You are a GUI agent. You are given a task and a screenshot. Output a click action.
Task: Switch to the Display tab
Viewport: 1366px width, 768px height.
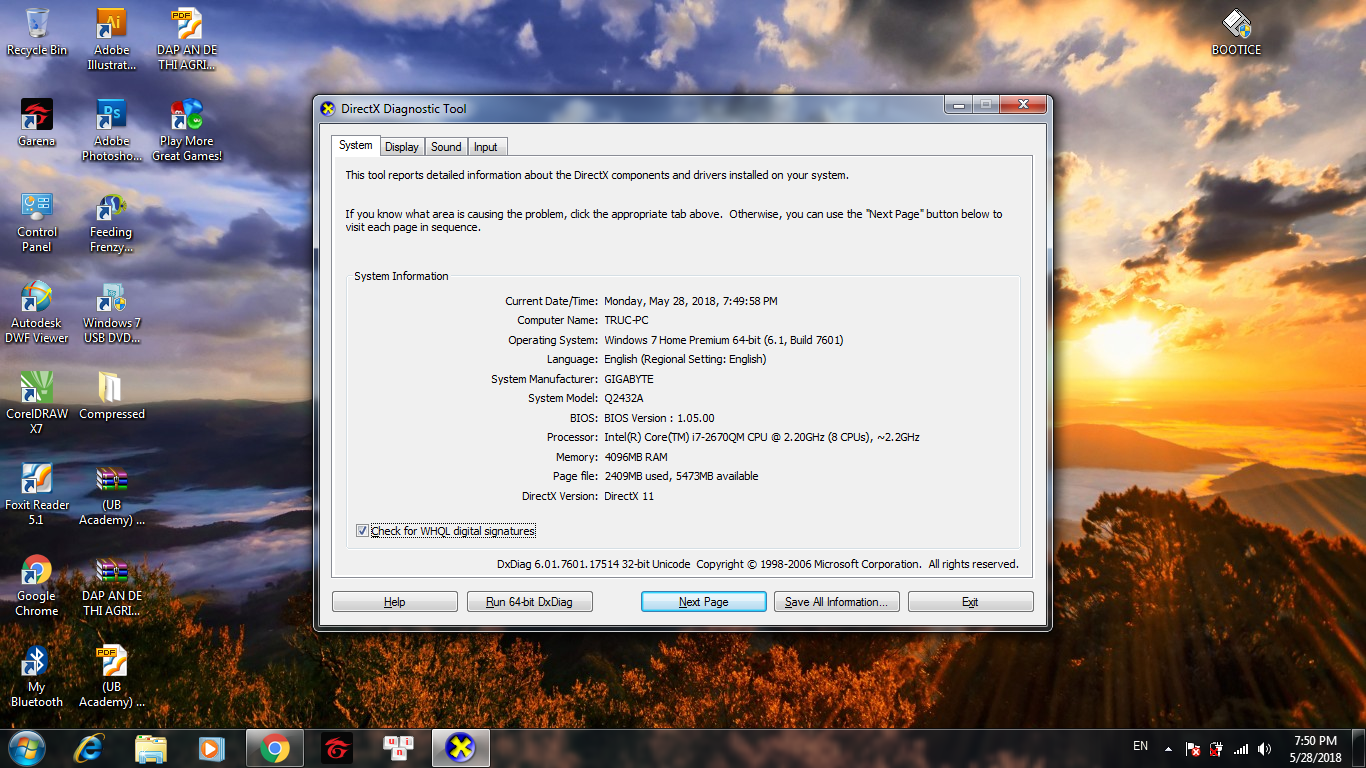[x=401, y=147]
